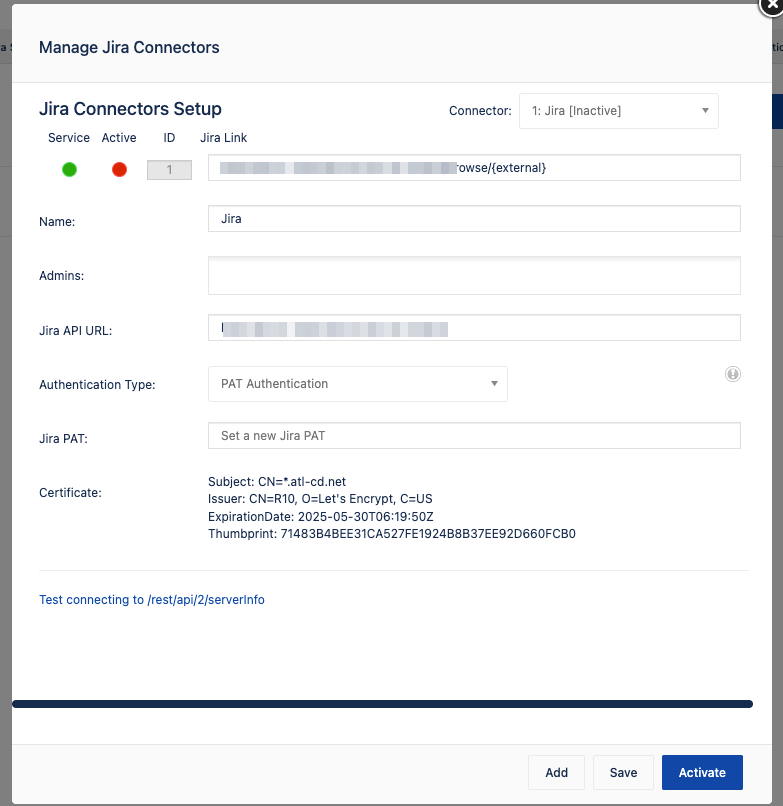
Task: Activate the Jira connector
Action: 702,773
